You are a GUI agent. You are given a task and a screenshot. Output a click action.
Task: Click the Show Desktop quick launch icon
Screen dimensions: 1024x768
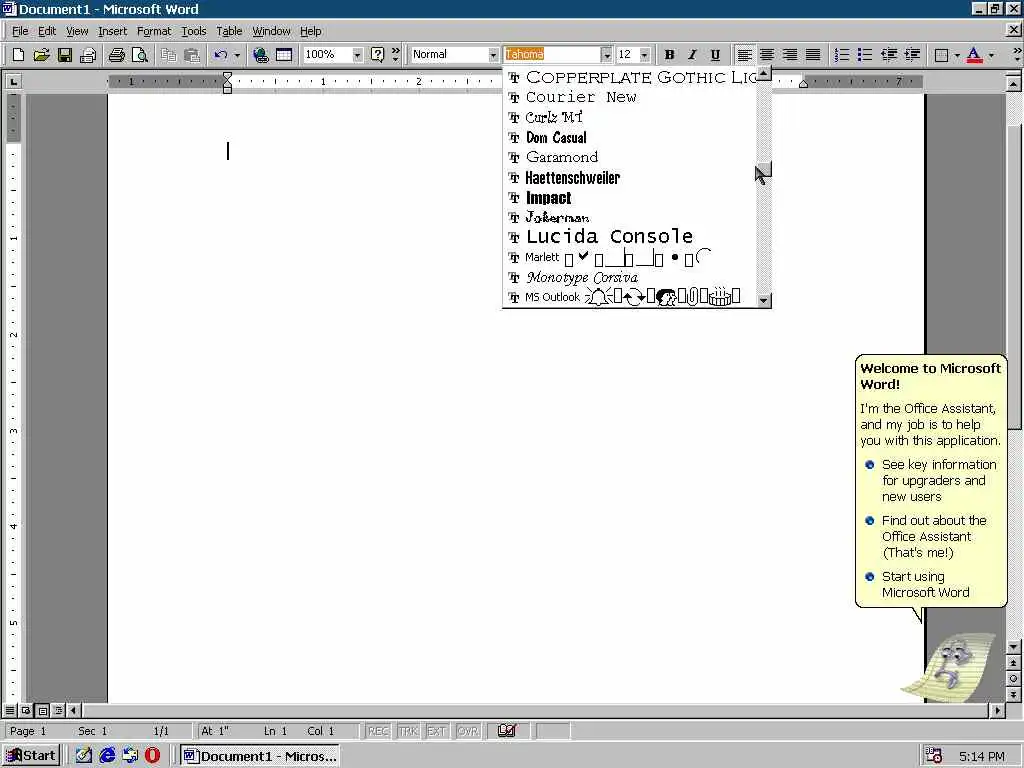(84, 756)
